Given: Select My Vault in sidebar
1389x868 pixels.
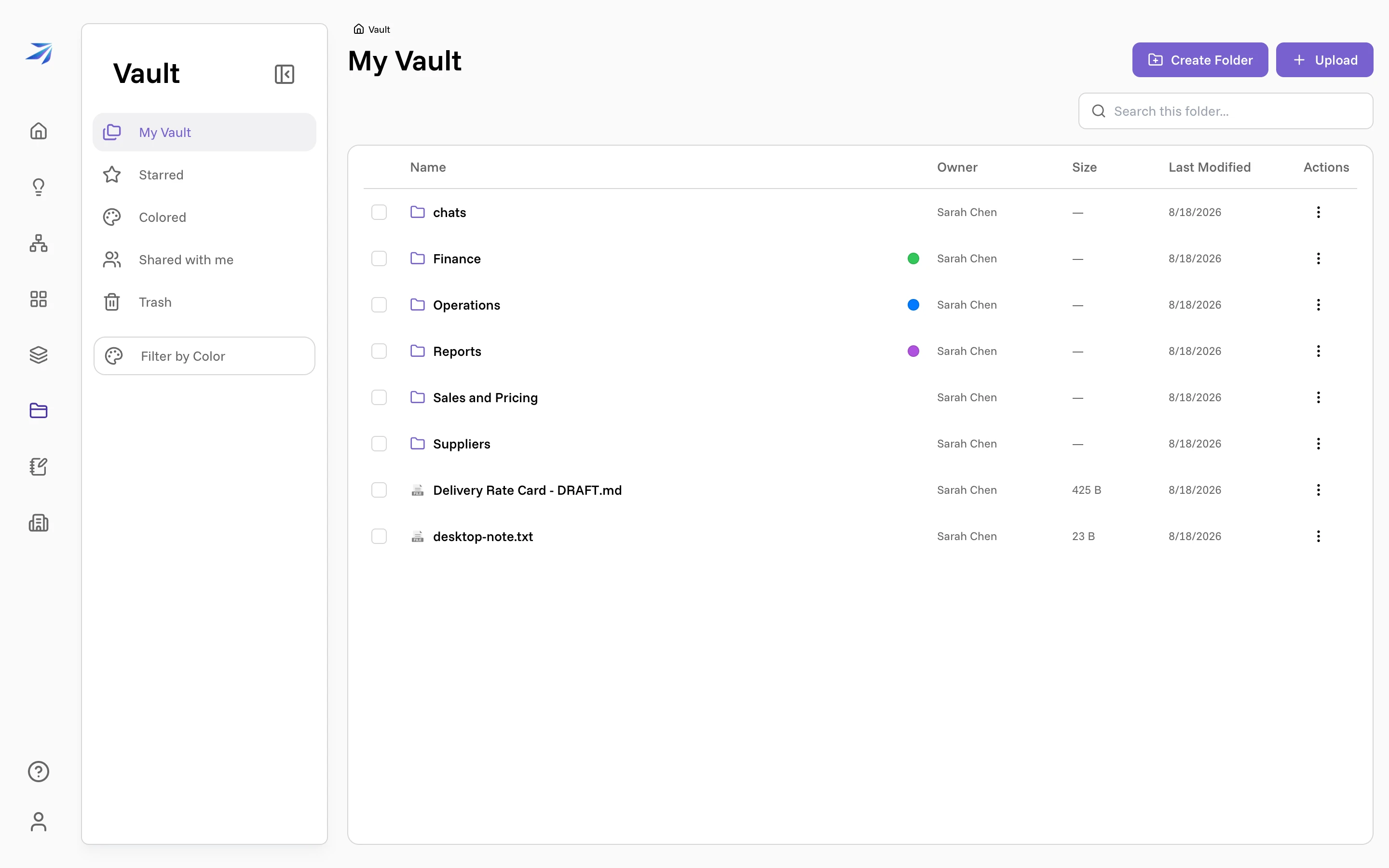Looking at the screenshot, I should point(204,132).
